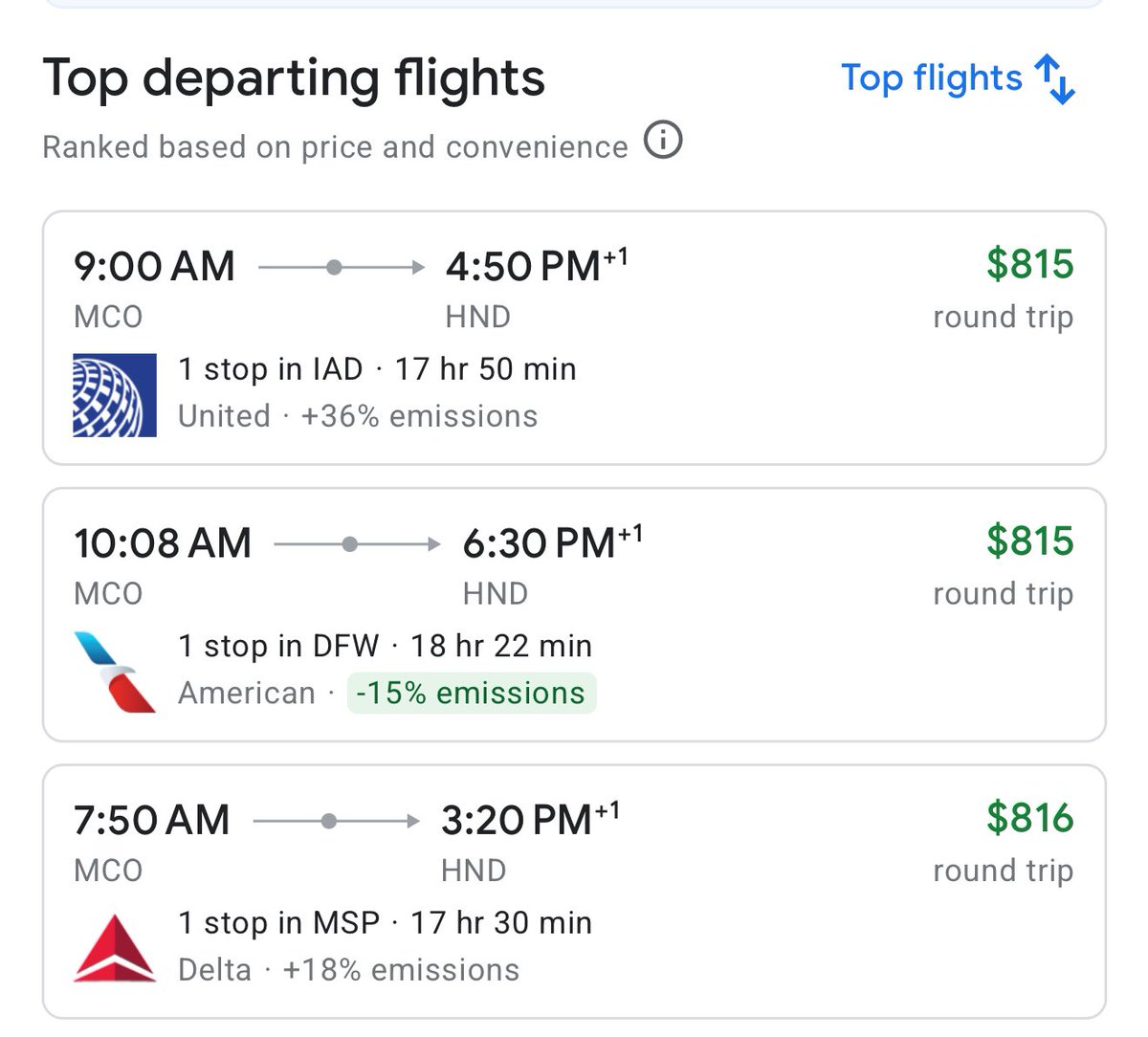The height and width of the screenshot is (1037, 1148).
Task: Click the $816 round trip price
Action: (1029, 818)
